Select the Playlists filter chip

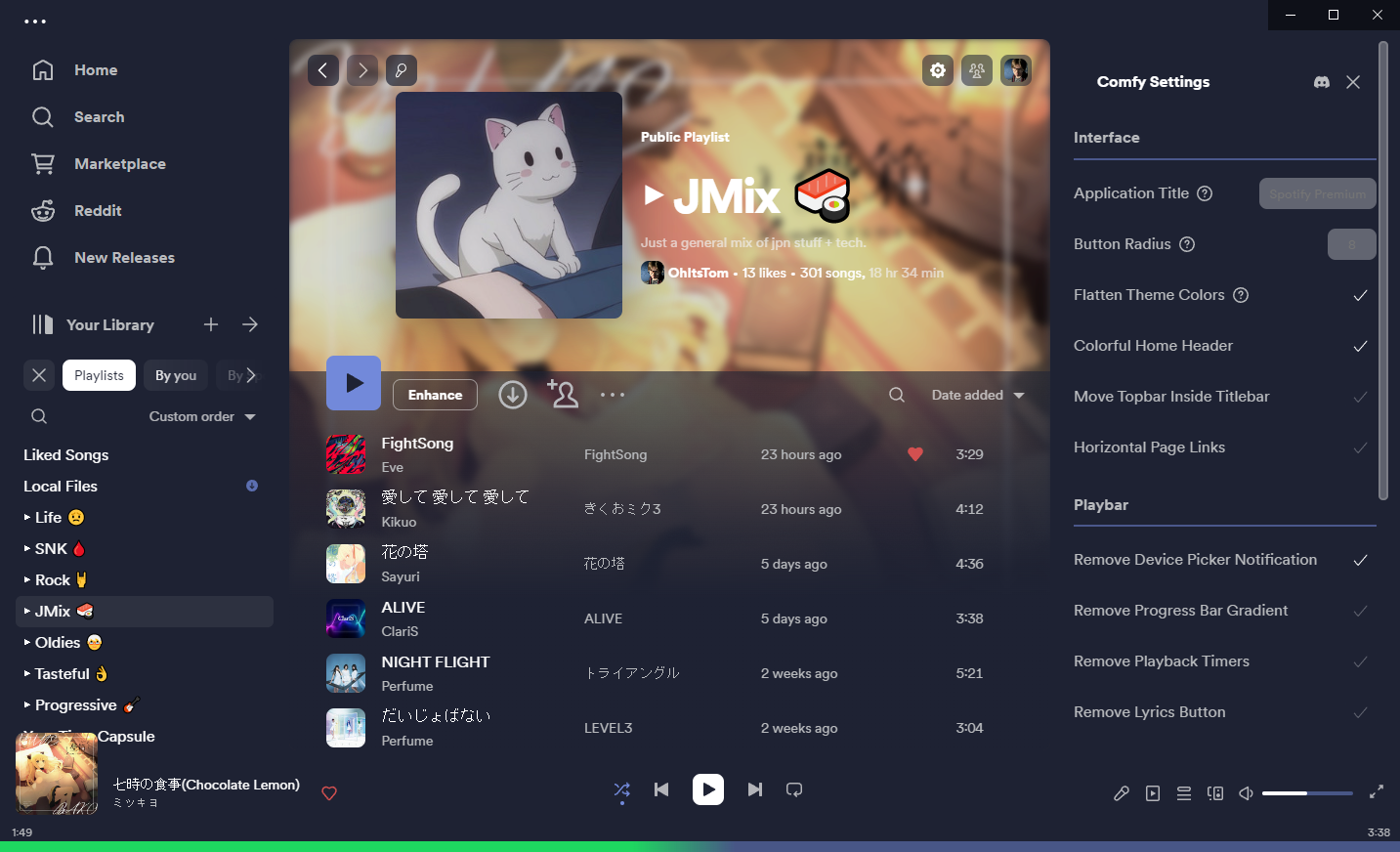99,375
